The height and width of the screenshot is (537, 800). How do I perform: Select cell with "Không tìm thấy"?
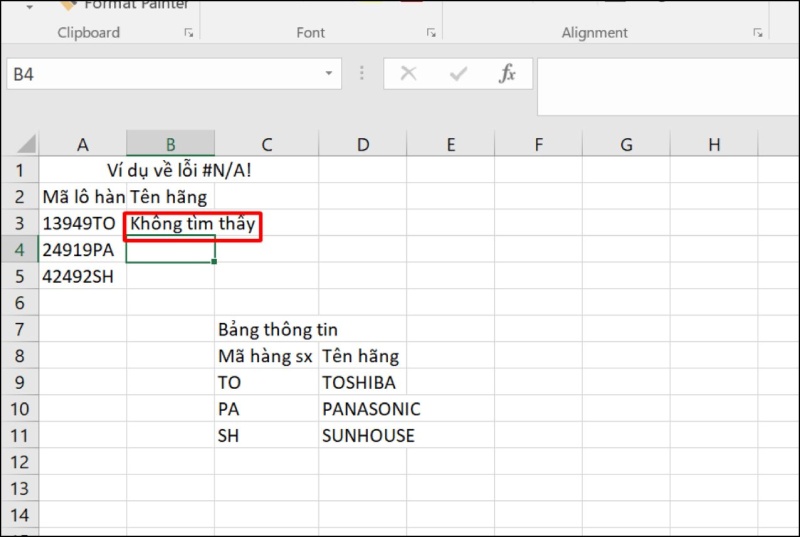171,224
